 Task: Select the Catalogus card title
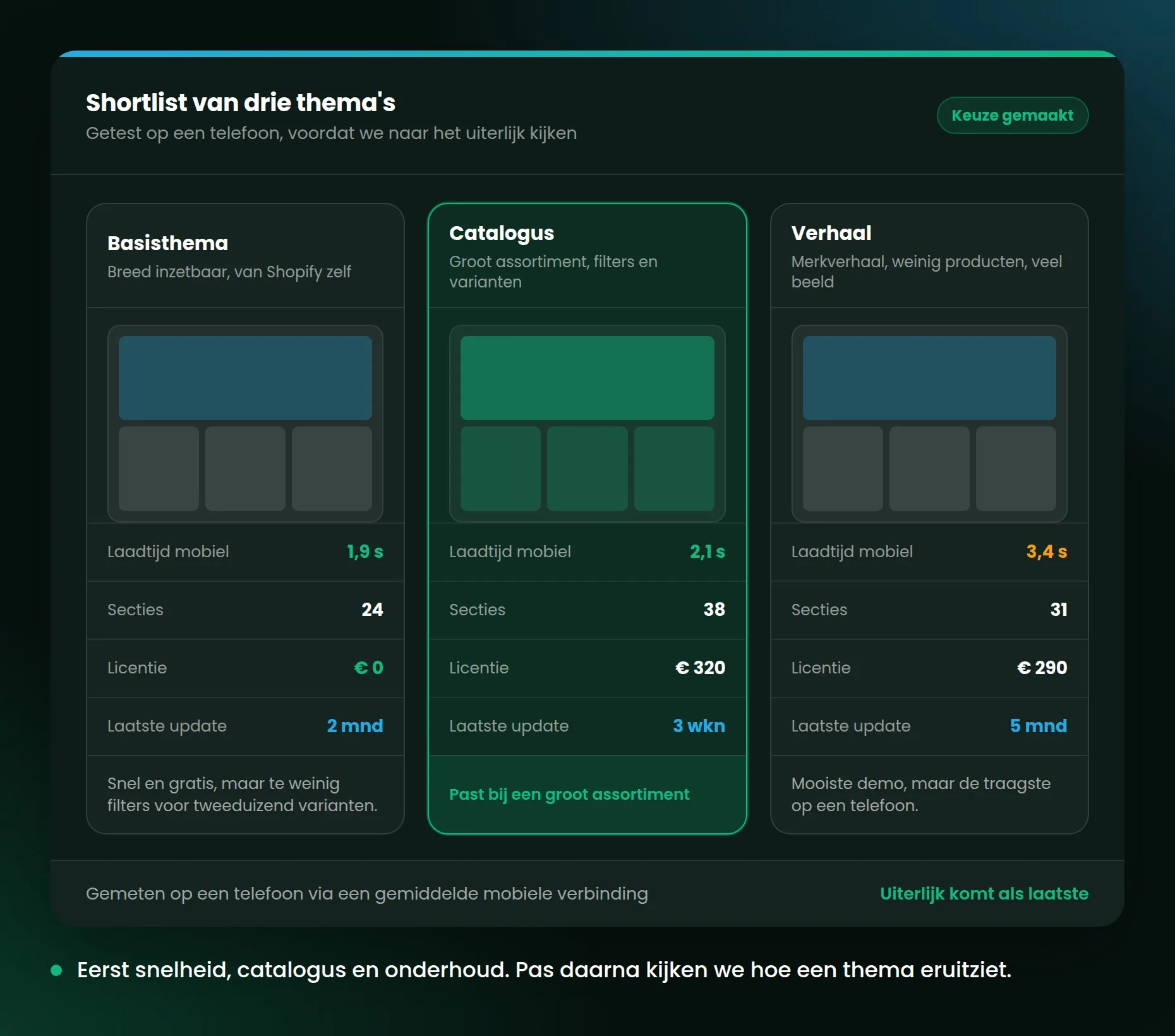502,233
